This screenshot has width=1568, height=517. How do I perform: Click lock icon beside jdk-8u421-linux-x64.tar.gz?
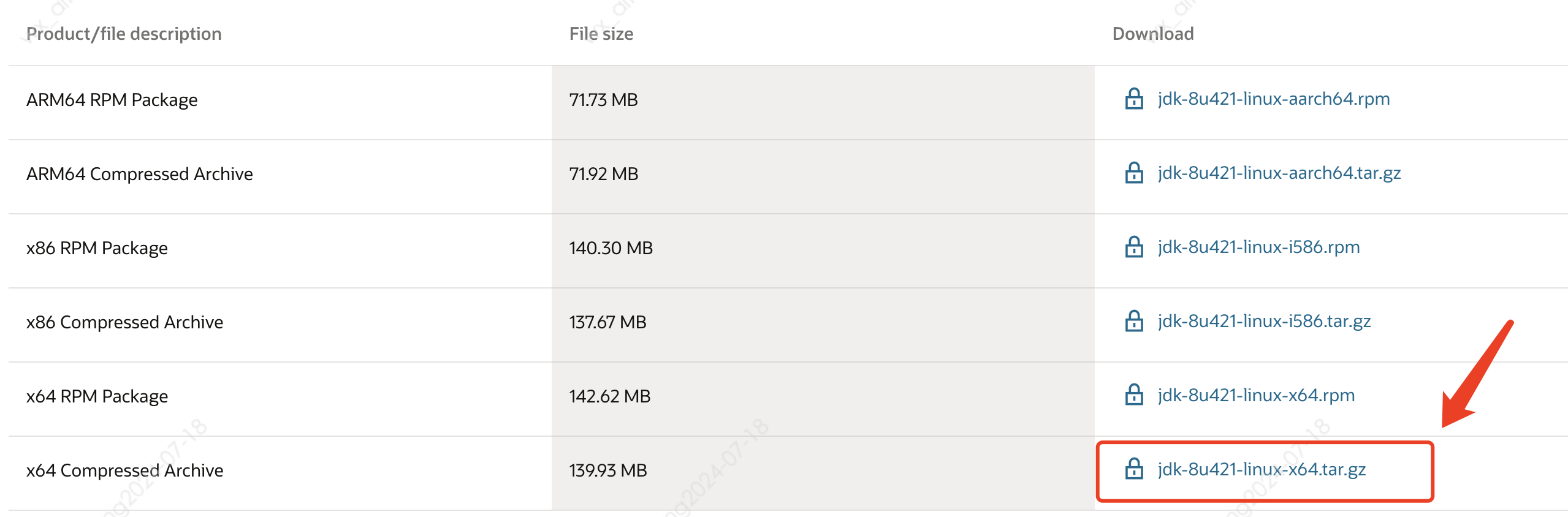[x=1133, y=469]
